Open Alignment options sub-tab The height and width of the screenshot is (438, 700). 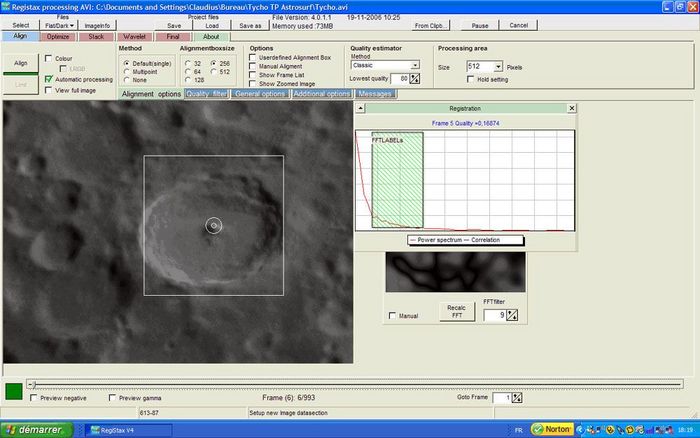pos(151,94)
